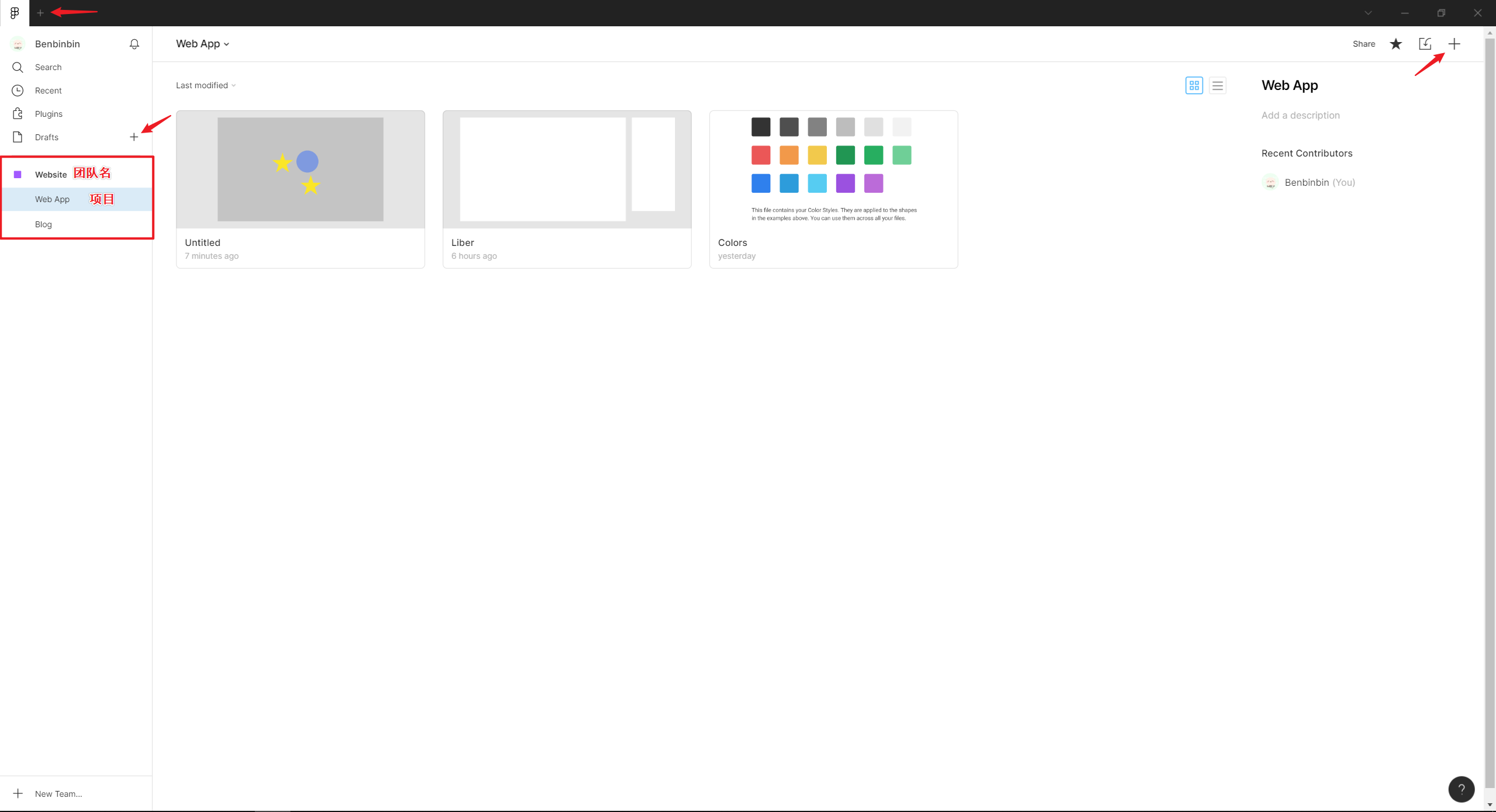Click the Figma home logo tab
Image resolution: width=1496 pixels, height=812 pixels.
click(15, 13)
